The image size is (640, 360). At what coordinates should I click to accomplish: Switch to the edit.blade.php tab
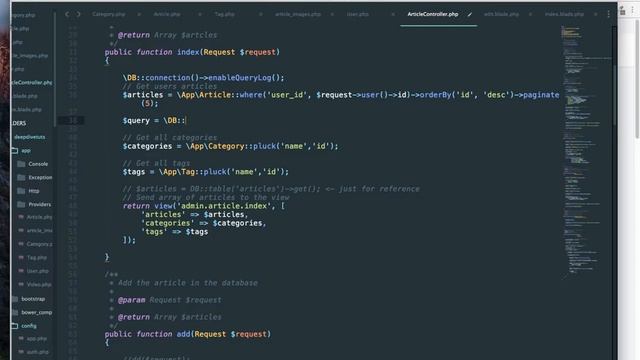(501, 14)
